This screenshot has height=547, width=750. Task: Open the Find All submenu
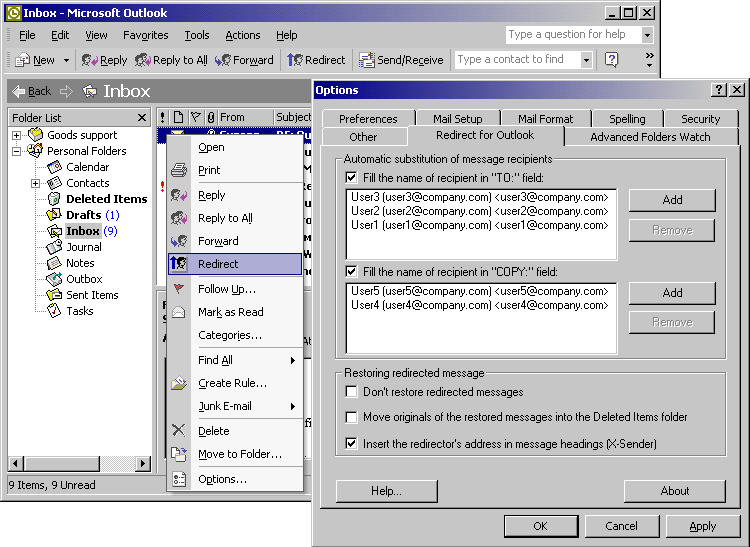pos(235,360)
